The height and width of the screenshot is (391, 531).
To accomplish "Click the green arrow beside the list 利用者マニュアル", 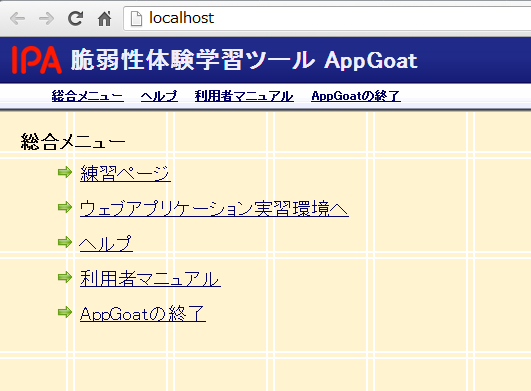I will click(65, 277).
